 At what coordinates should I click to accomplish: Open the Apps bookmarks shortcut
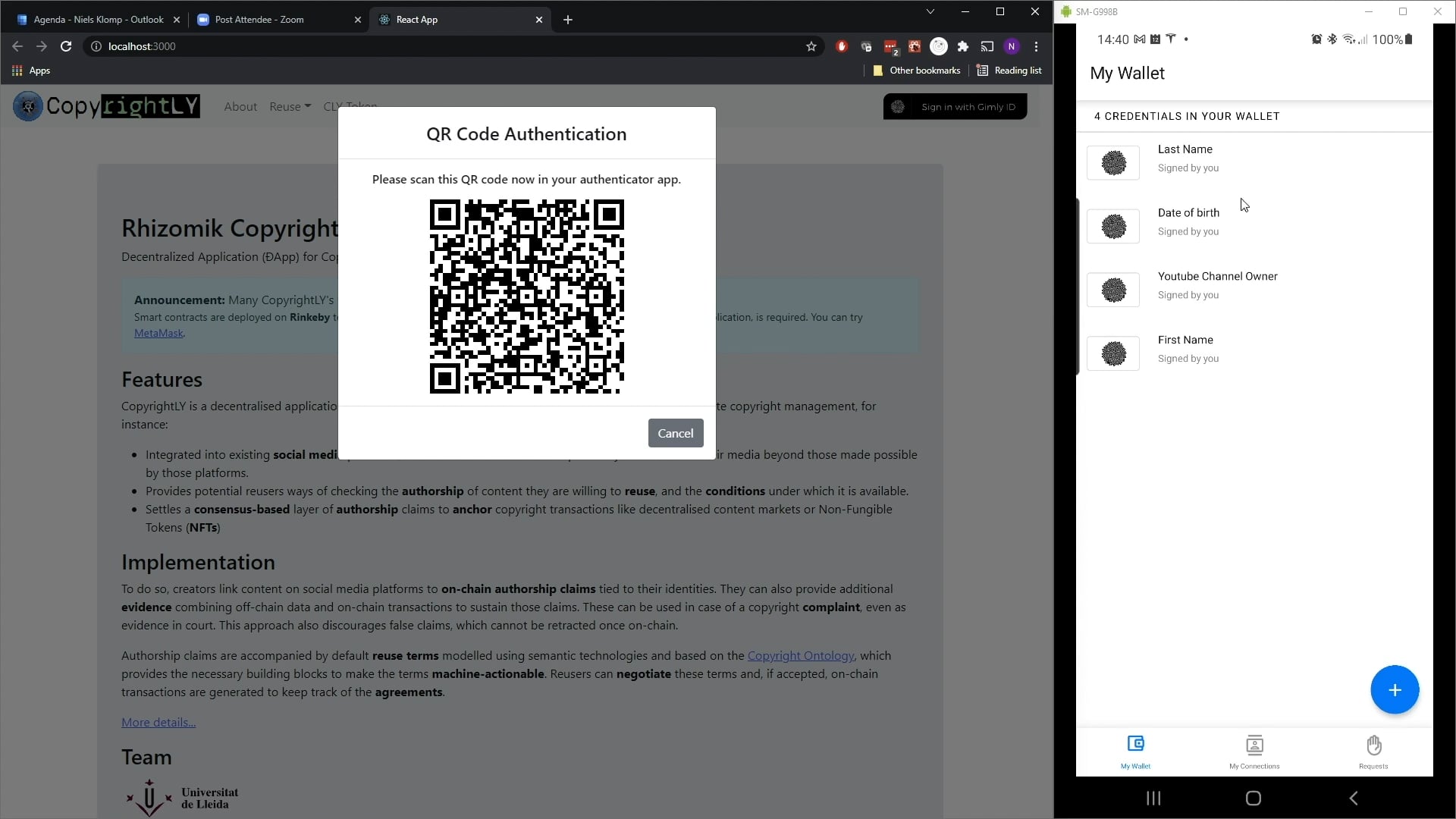tap(31, 71)
